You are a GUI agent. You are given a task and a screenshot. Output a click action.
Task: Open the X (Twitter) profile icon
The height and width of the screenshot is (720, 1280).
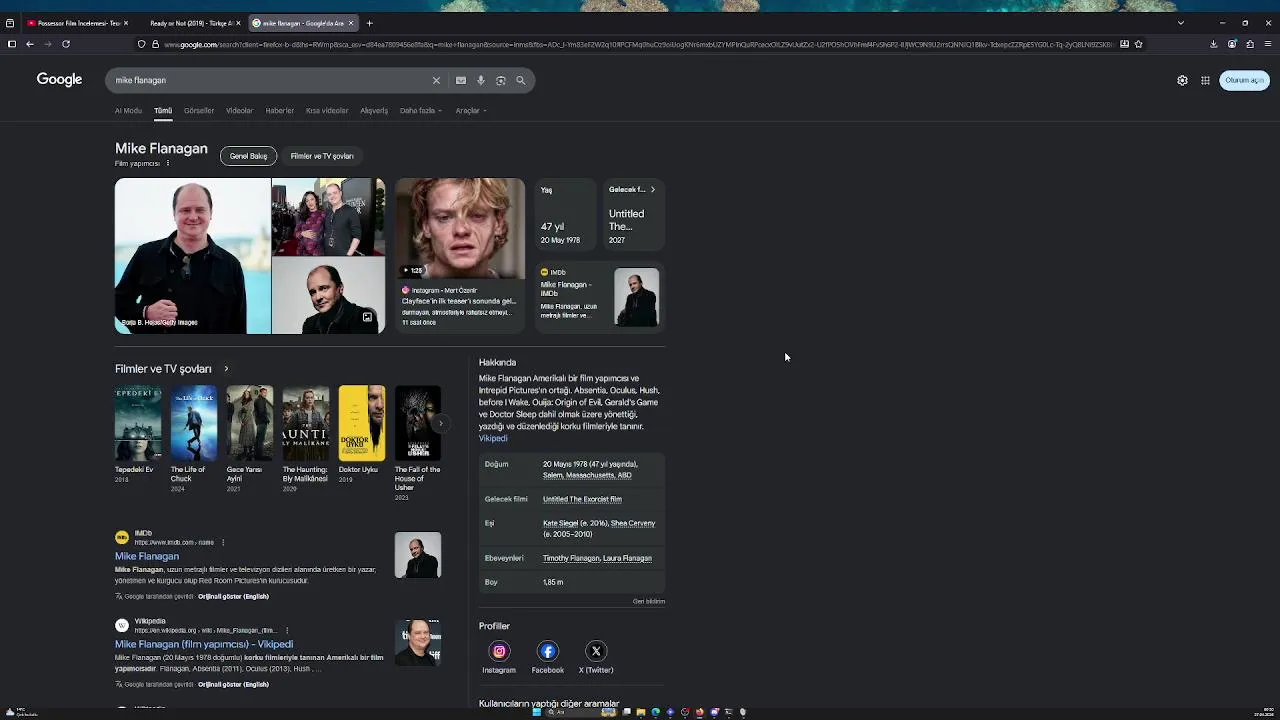[x=596, y=651]
